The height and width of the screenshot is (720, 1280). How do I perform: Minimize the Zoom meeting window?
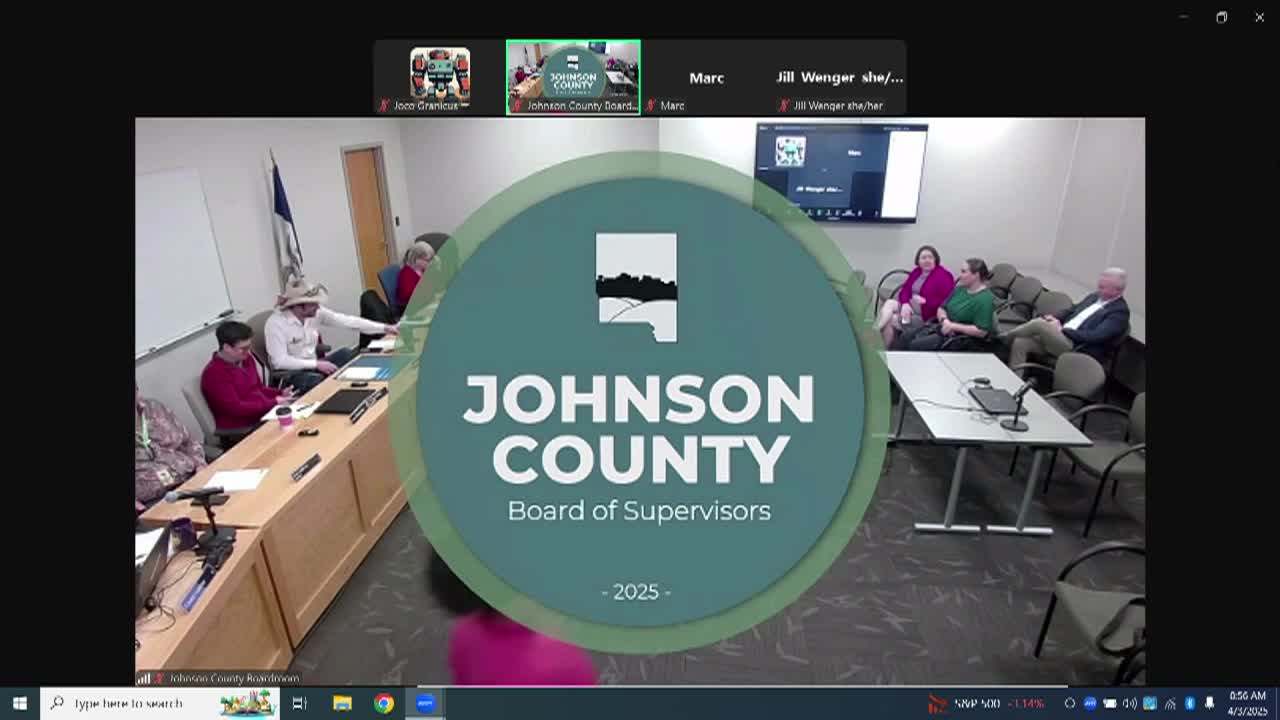(1183, 17)
